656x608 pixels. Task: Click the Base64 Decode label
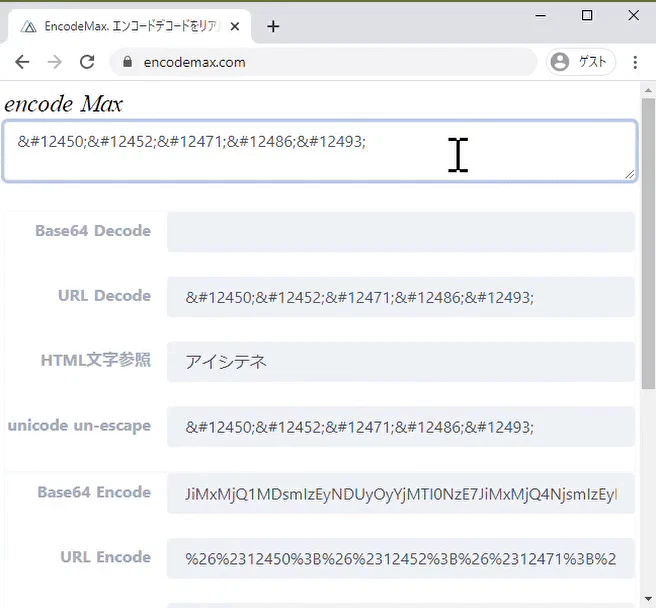tap(93, 231)
